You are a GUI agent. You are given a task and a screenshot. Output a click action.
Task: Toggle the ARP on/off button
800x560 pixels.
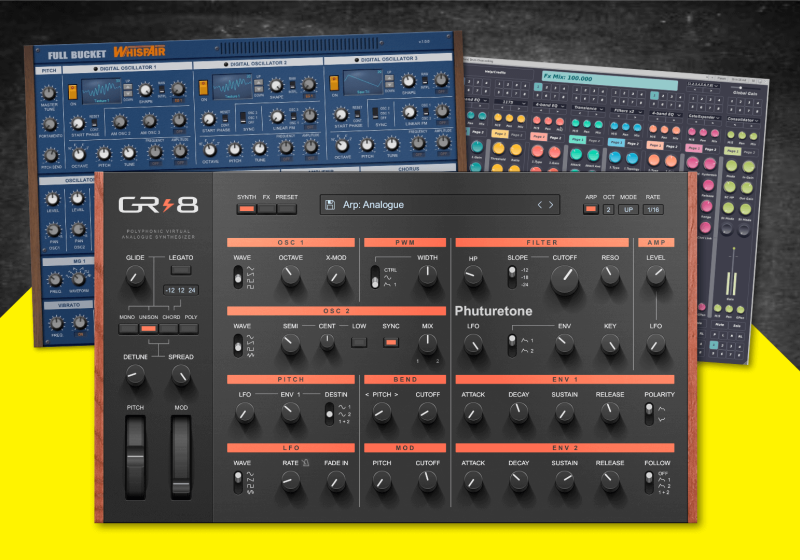[591, 209]
